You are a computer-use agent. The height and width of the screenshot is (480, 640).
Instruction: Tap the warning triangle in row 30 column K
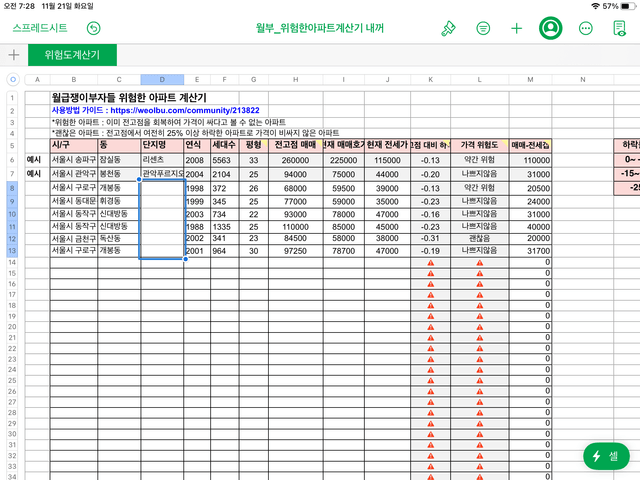[x=431, y=434]
